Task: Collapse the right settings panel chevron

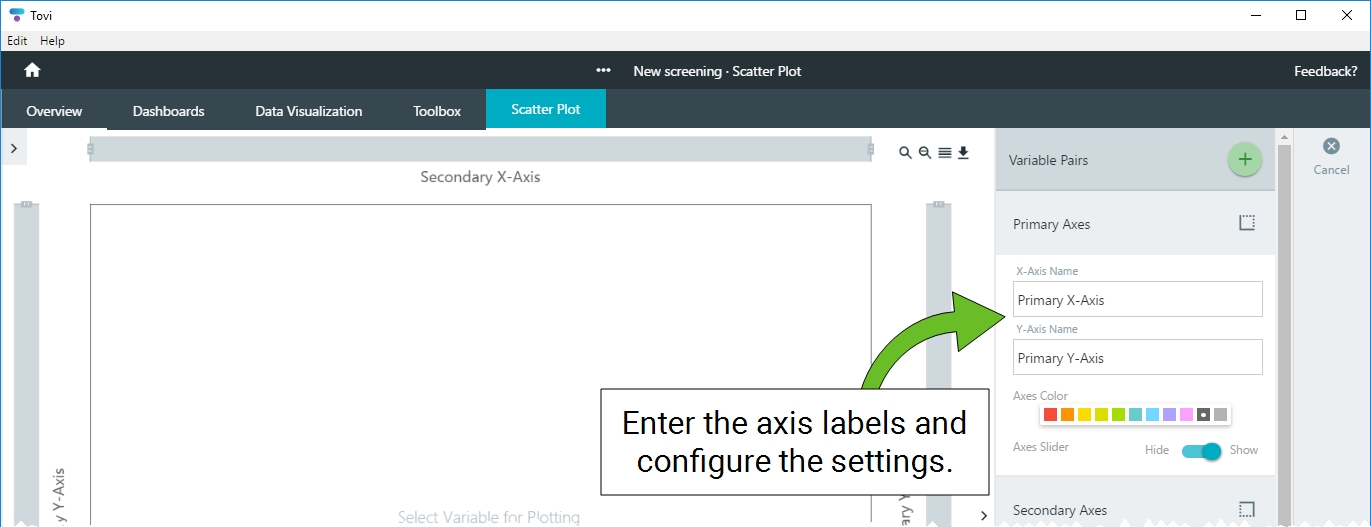Action: (984, 515)
